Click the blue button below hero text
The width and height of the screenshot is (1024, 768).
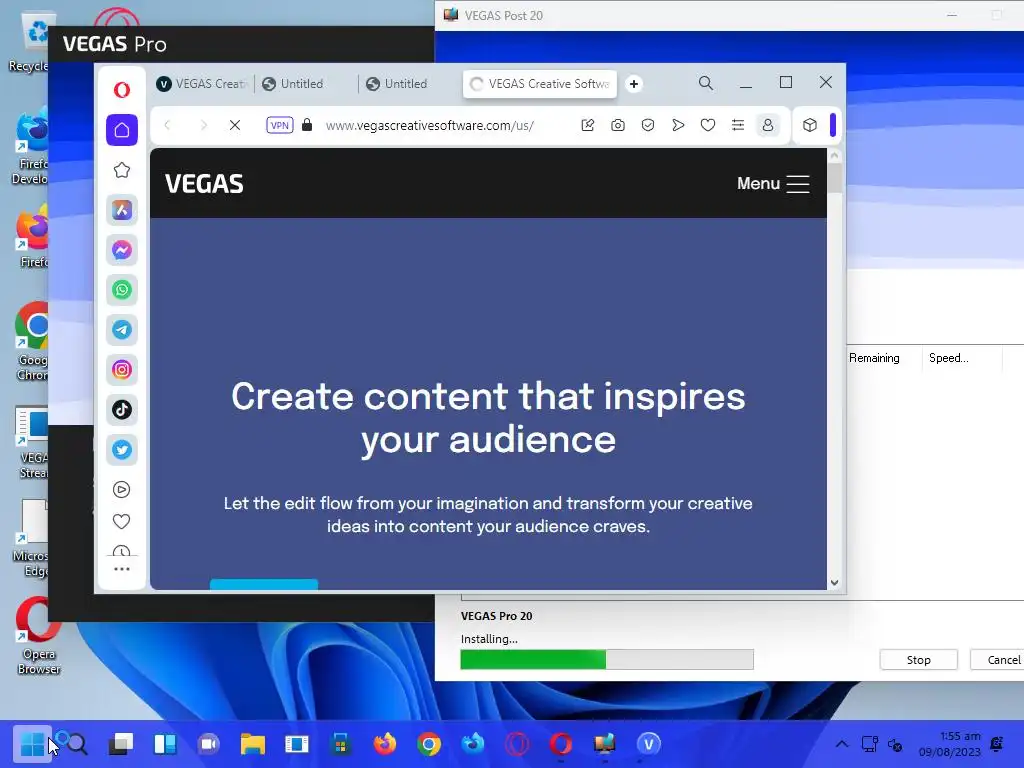click(264, 584)
